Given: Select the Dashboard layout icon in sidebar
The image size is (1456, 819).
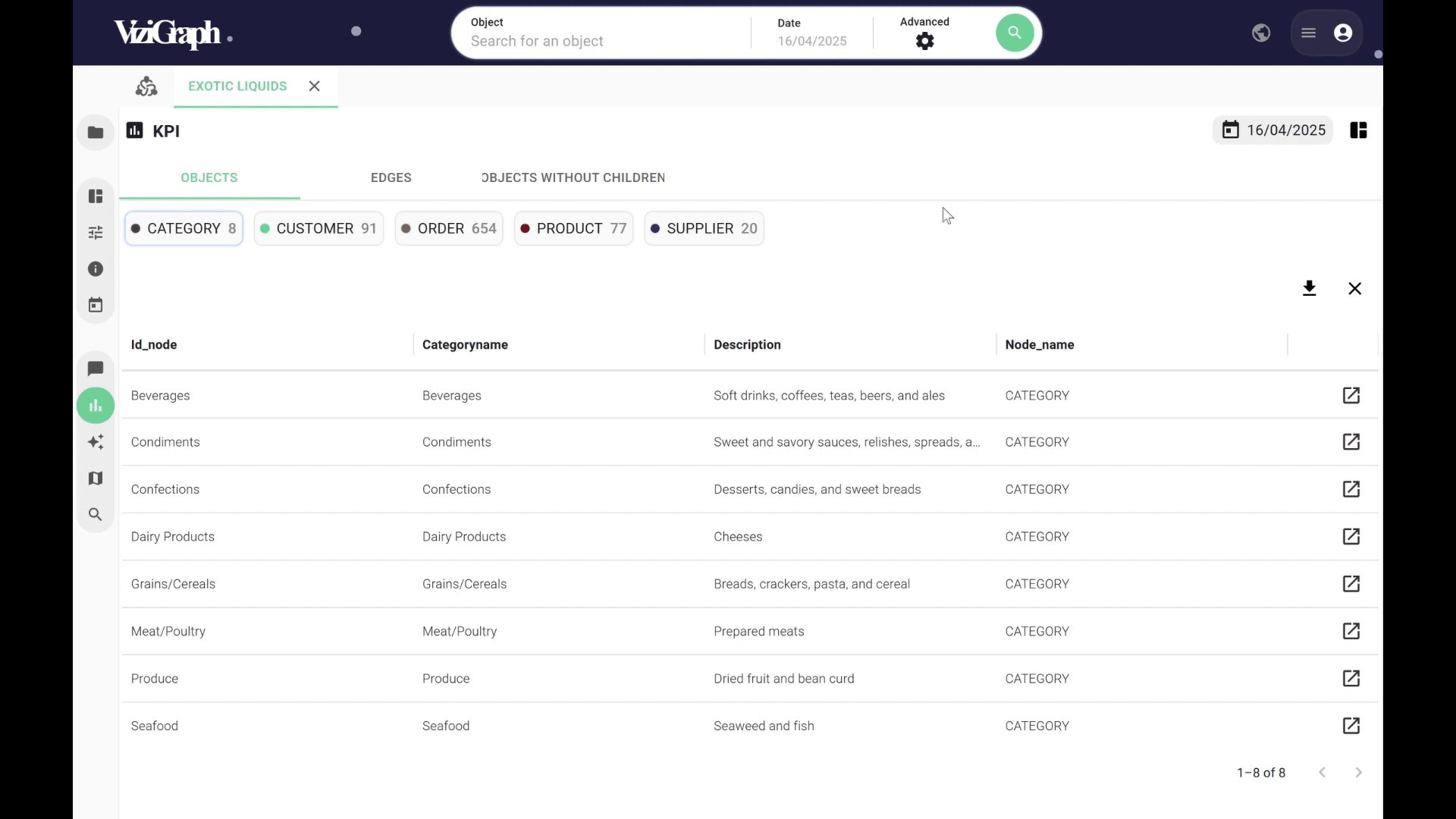Looking at the screenshot, I should 96,196.
